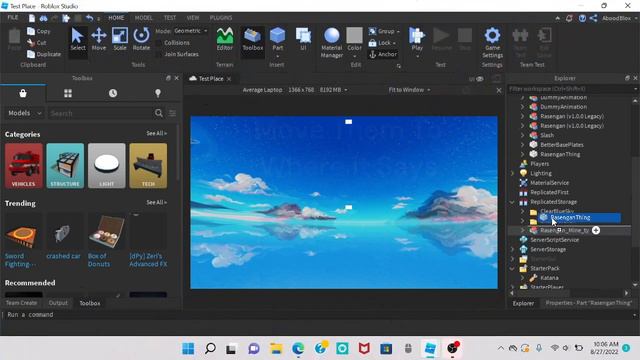Open the Geometric mode dropdown
The height and width of the screenshot is (360, 640).
[191, 31]
